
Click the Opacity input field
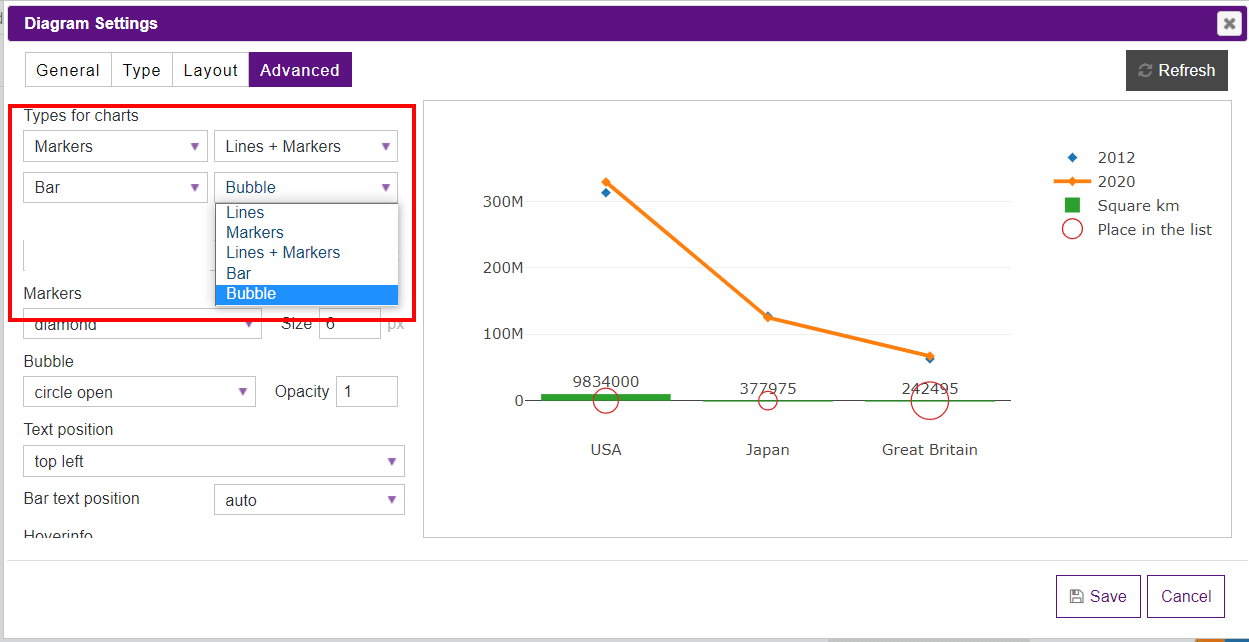point(366,391)
